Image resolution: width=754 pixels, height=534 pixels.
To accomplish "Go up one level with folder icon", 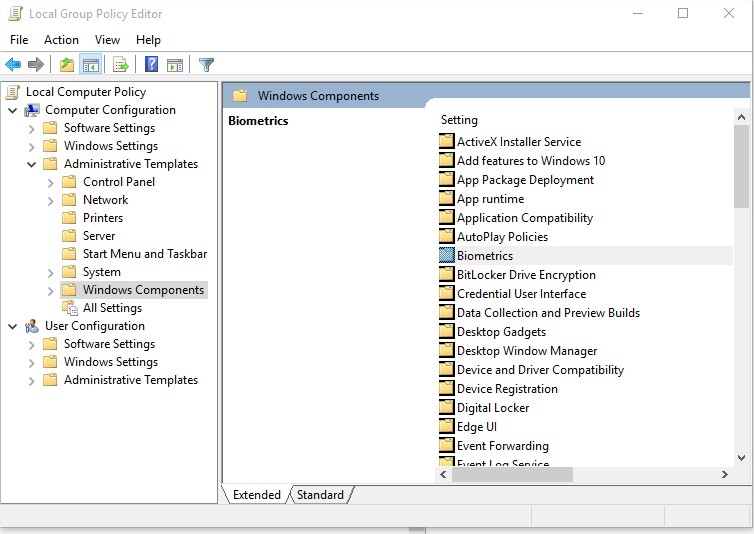I will coord(66,64).
